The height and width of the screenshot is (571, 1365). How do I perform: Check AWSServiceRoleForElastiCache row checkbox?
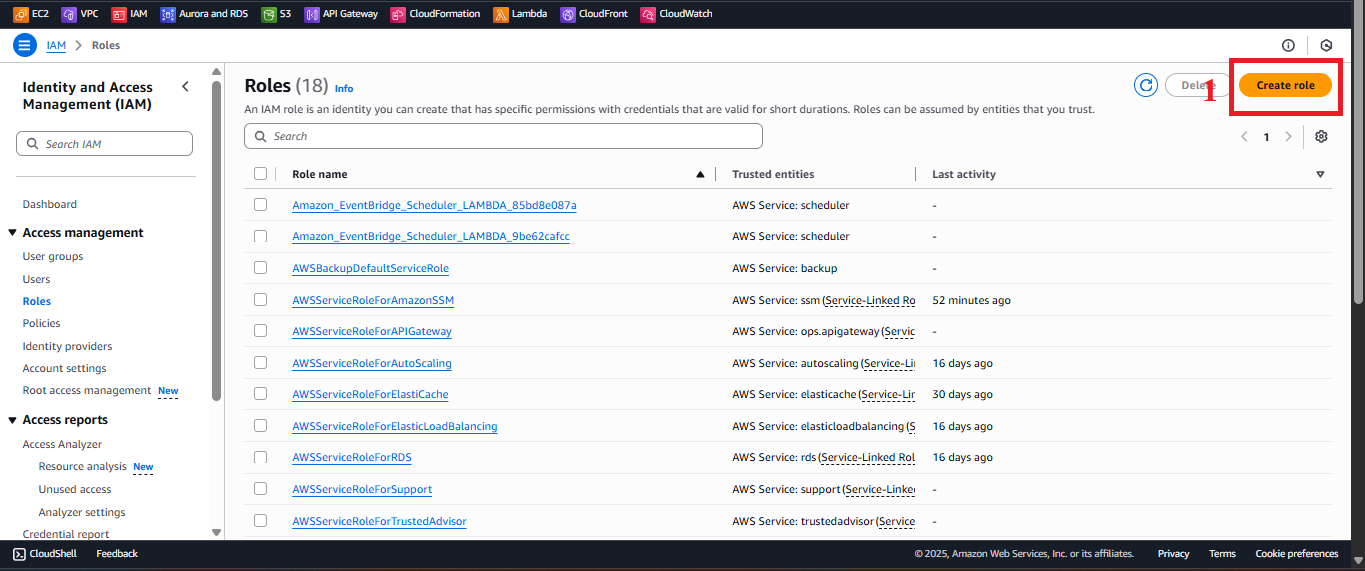[x=261, y=394]
